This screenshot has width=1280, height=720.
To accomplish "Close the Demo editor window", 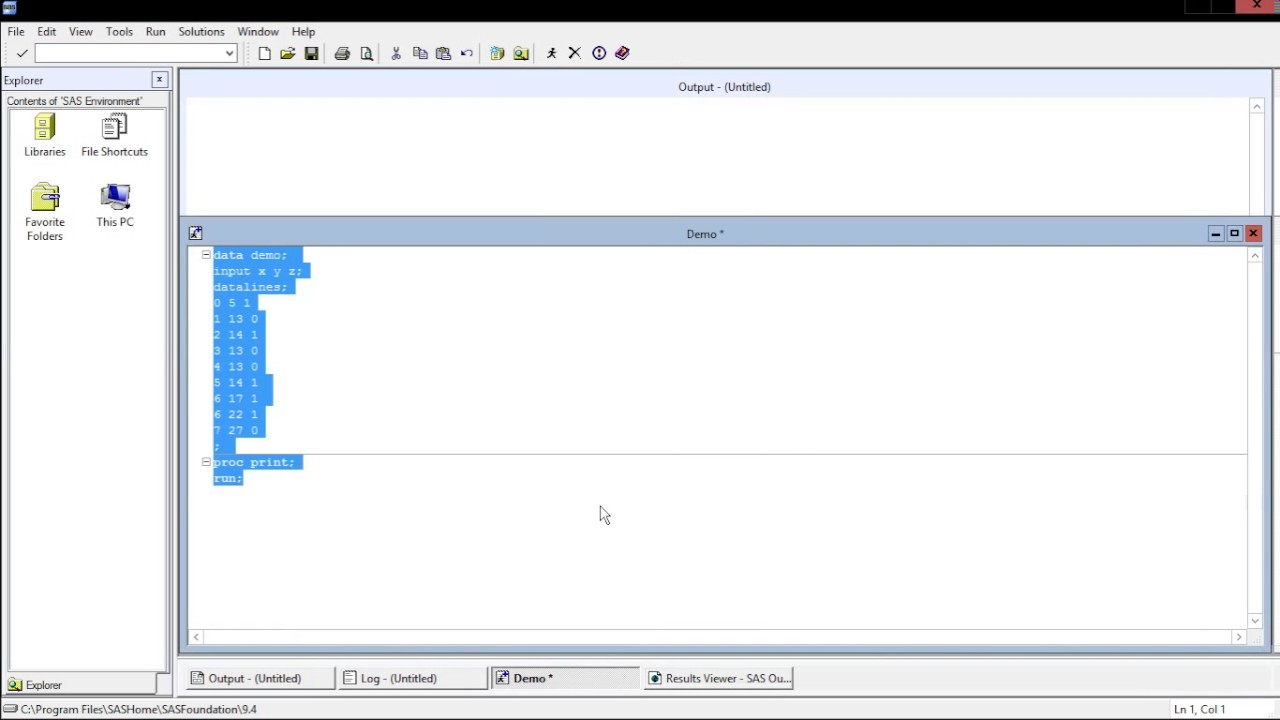I will click(1253, 233).
